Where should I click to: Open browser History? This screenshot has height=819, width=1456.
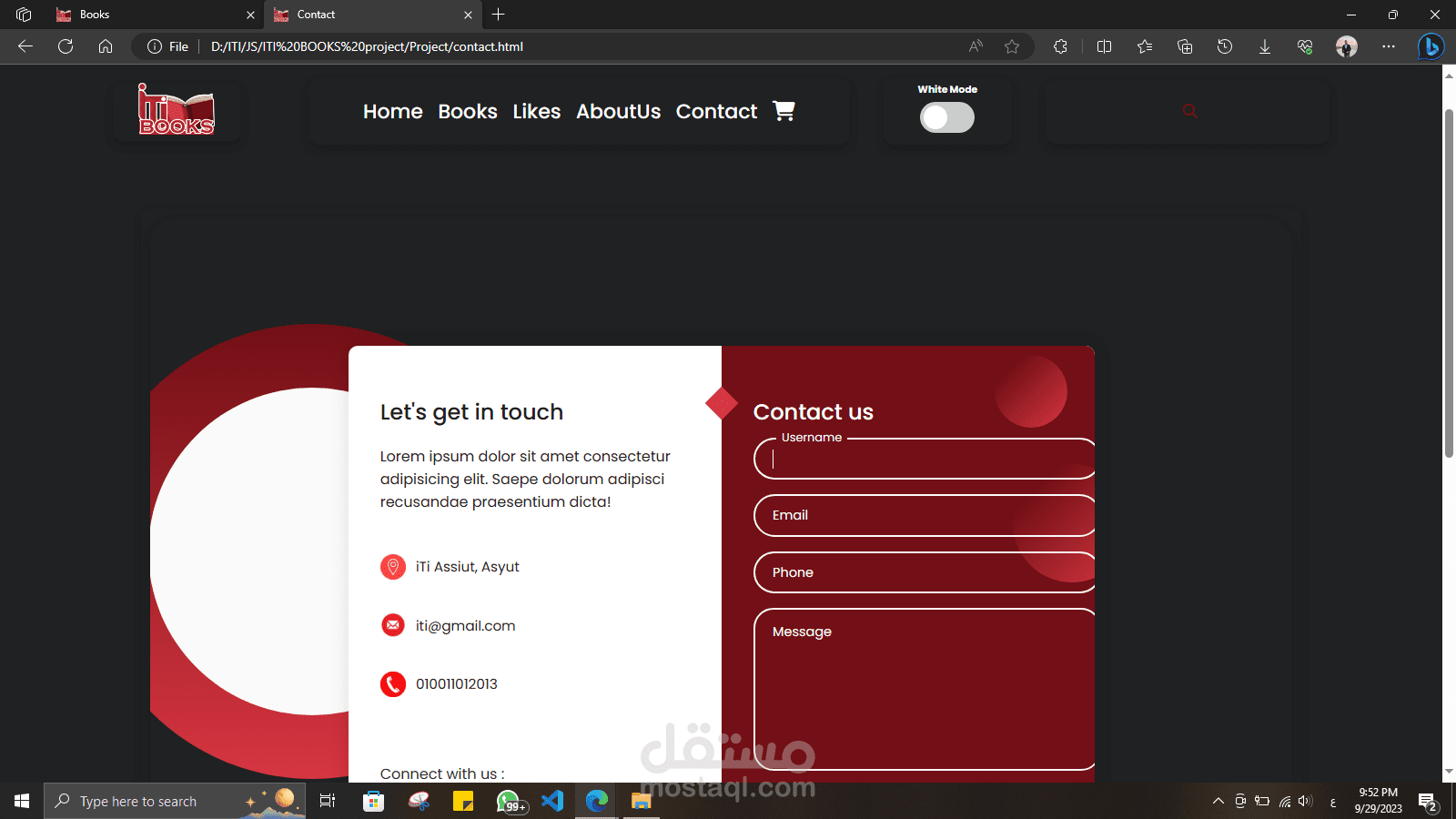[x=1225, y=46]
